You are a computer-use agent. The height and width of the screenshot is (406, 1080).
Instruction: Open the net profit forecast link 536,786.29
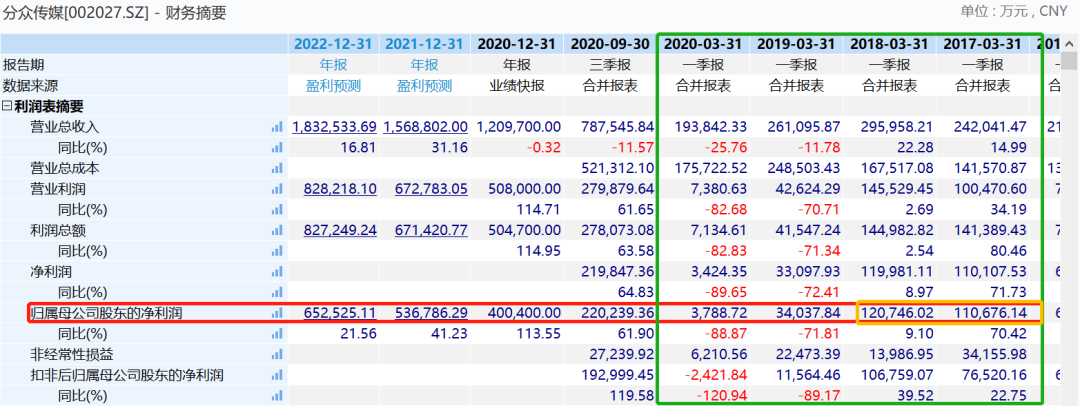(431, 313)
